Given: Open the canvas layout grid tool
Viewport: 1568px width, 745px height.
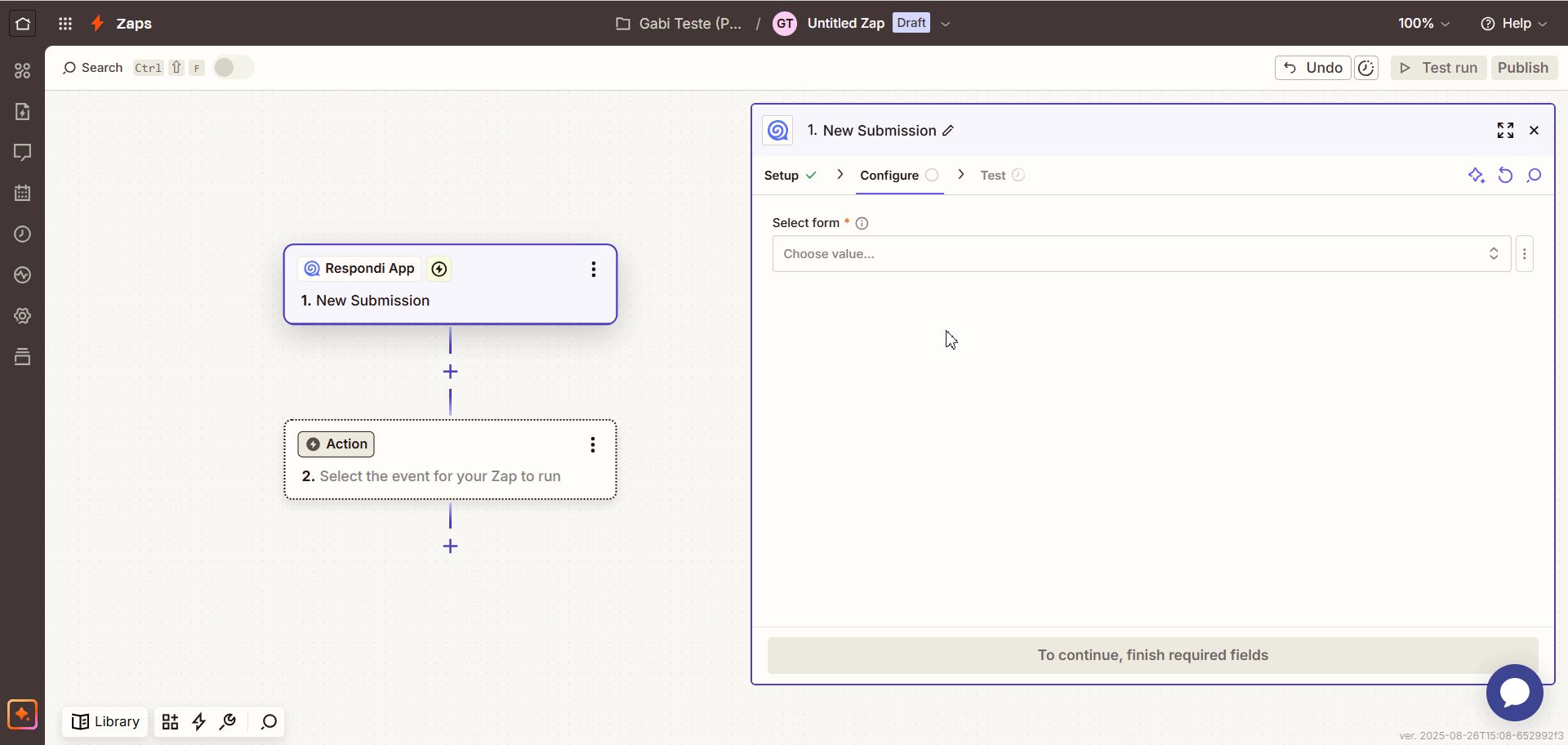Looking at the screenshot, I should (170, 722).
